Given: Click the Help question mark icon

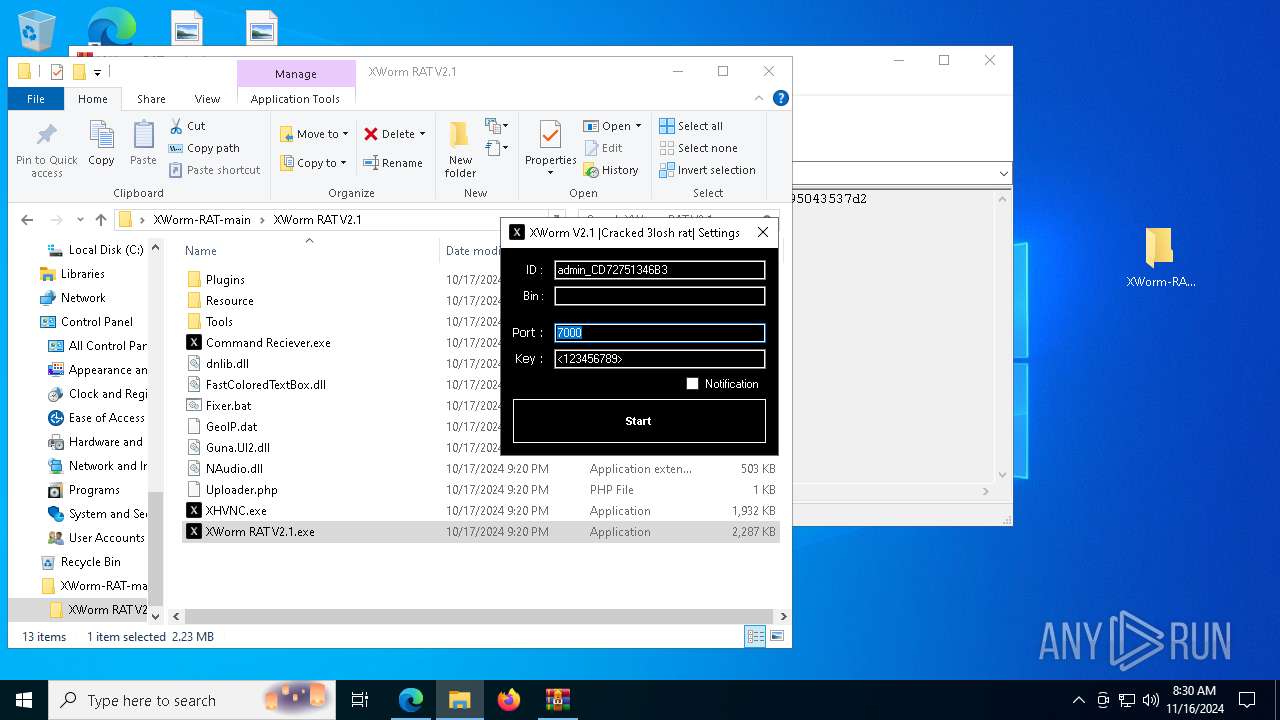Looking at the screenshot, I should (x=781, y=98).
